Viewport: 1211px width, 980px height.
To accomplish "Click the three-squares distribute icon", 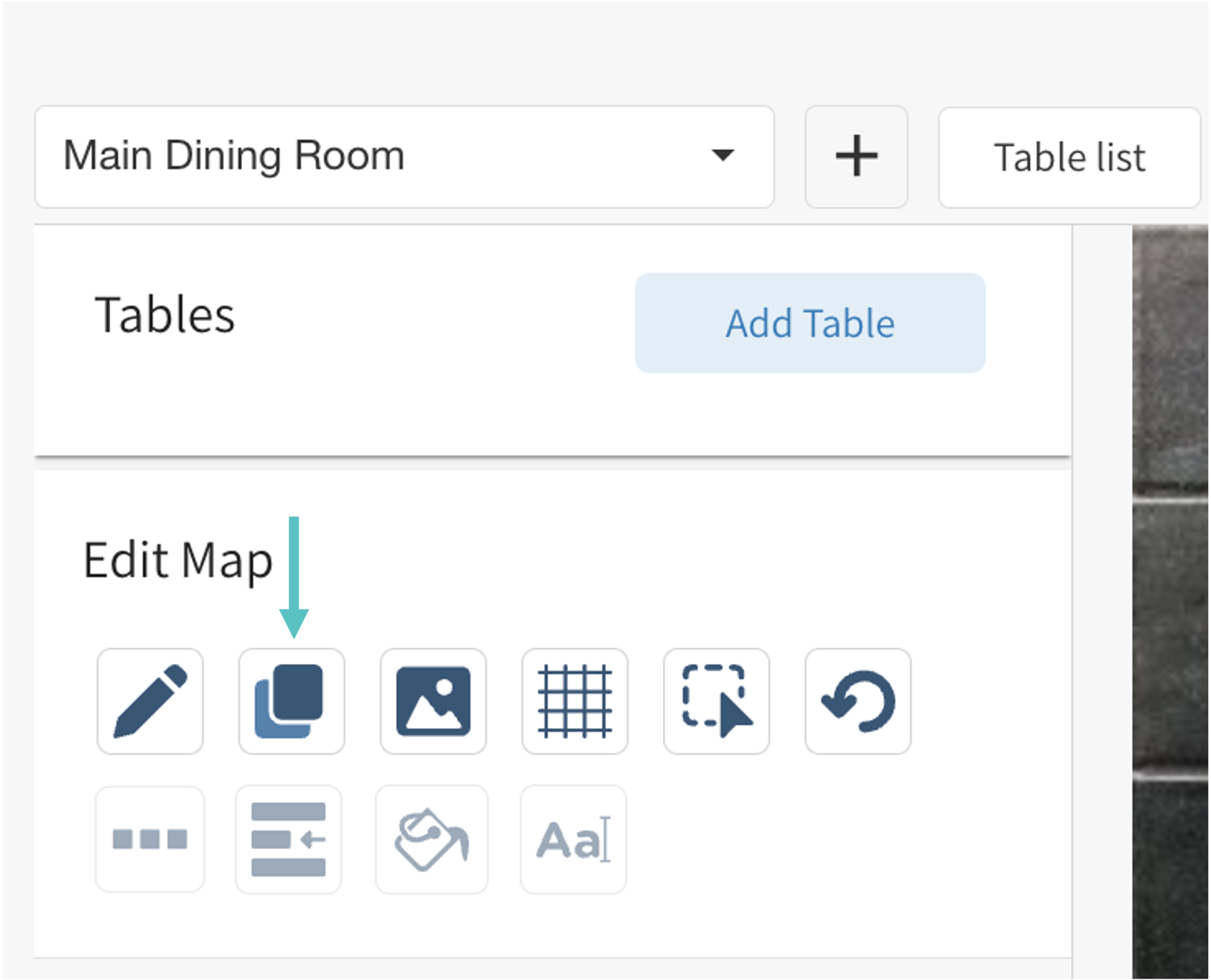I will [x=150, y=839].
